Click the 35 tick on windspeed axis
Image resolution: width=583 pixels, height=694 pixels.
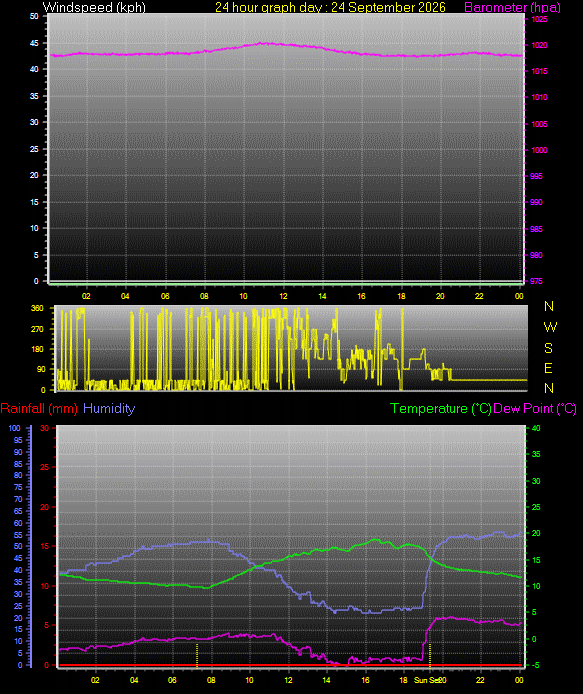point(34,96)
